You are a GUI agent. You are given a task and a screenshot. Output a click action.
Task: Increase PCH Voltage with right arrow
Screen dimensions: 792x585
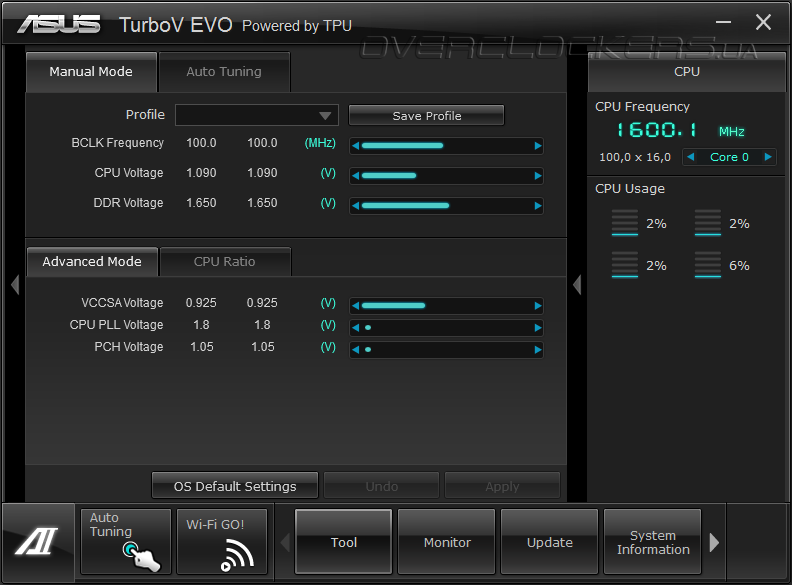pyautogui.click(x=538, y=350)
